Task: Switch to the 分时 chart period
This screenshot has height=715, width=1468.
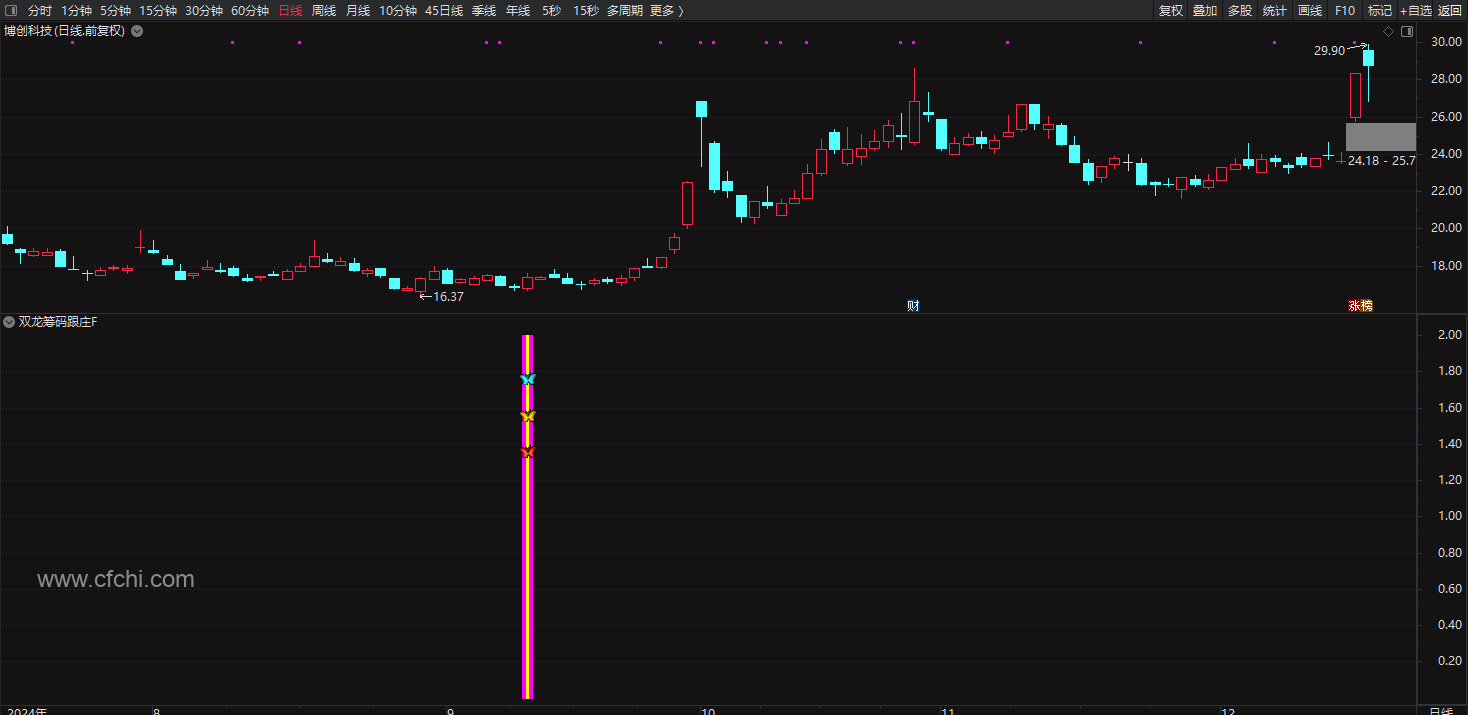Action: [40, 11]
